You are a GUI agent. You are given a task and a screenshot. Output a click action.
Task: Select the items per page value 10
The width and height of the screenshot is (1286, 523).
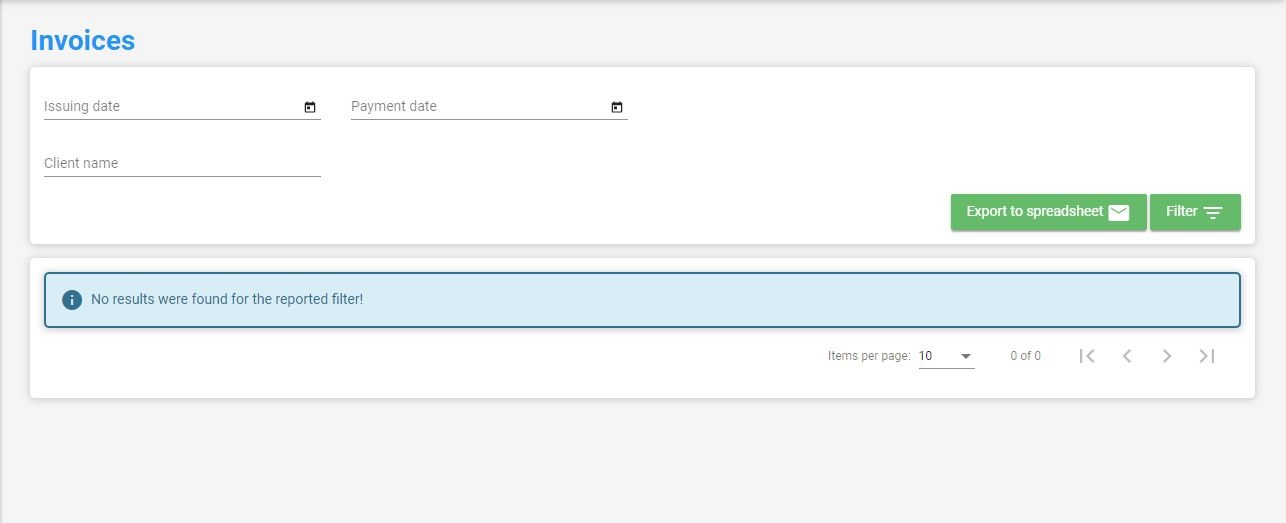click(x=926, y=356)
